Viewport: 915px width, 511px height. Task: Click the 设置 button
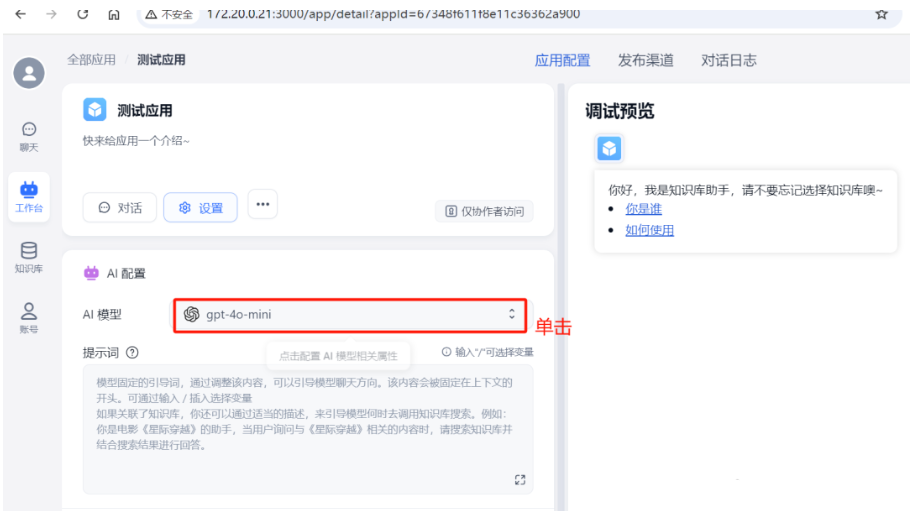200,208
